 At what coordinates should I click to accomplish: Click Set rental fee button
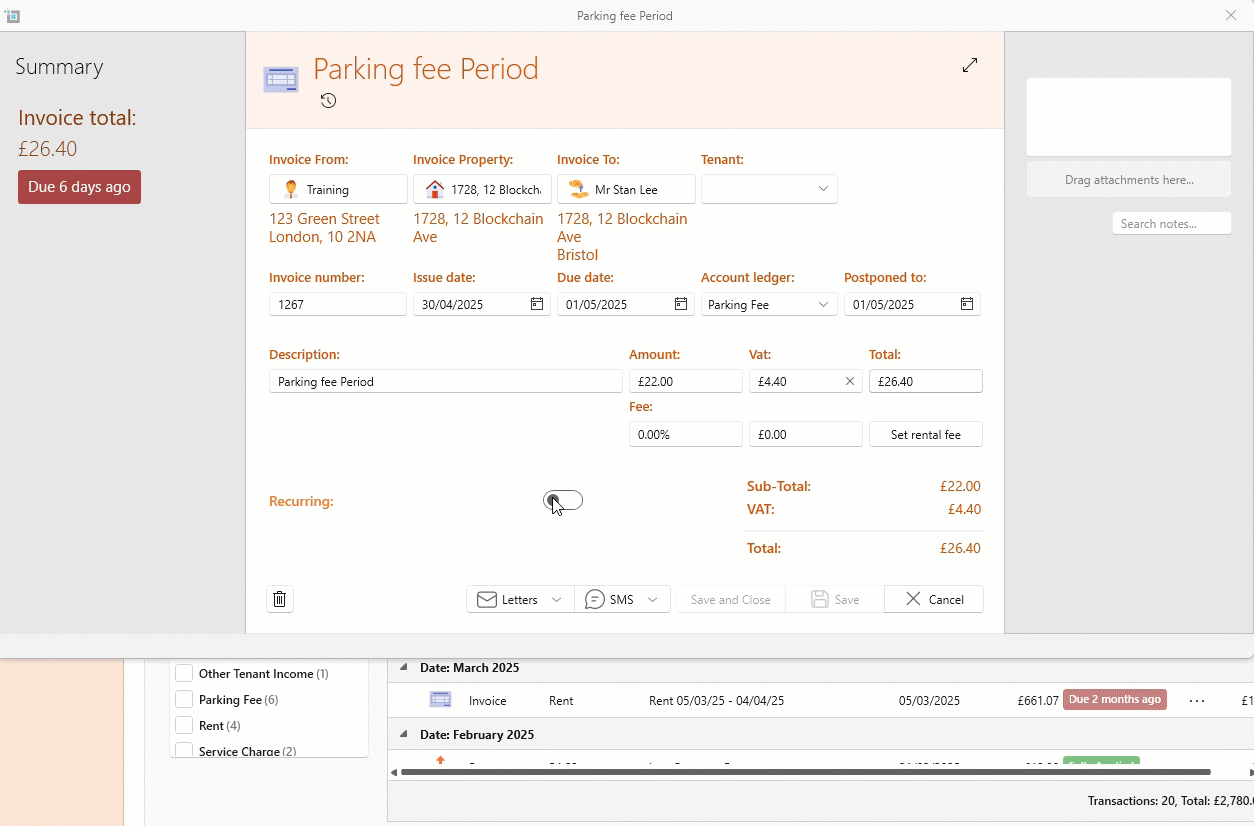pos(926,434)
